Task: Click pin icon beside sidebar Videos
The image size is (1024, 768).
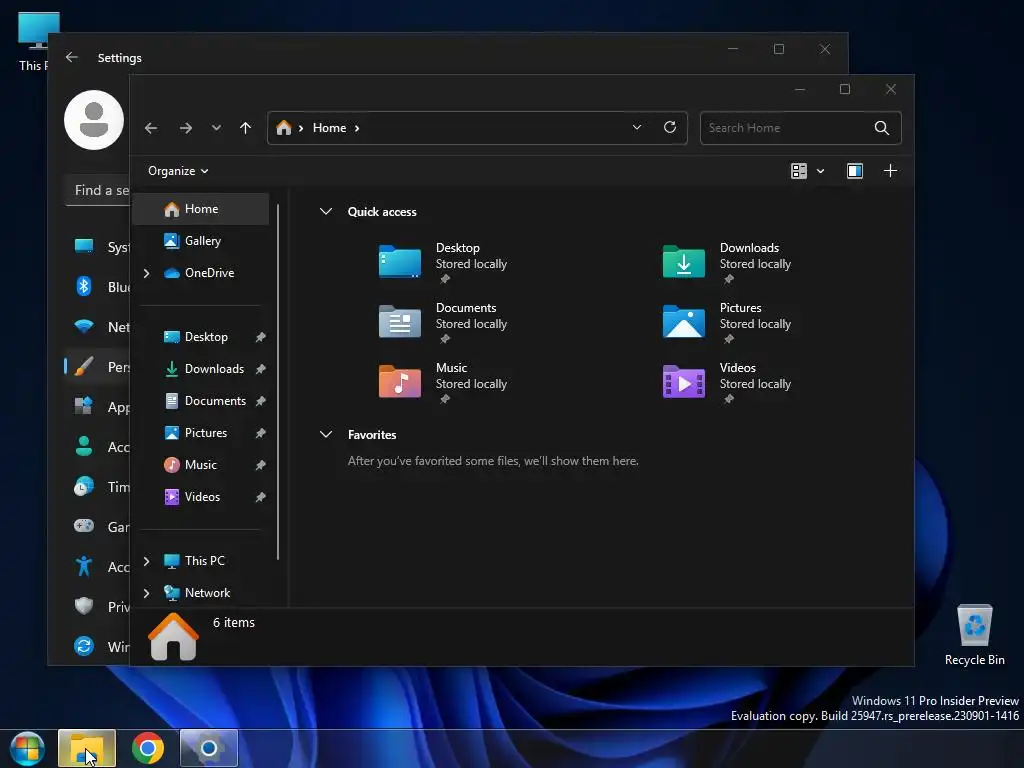Action: [x=261, y=497]
